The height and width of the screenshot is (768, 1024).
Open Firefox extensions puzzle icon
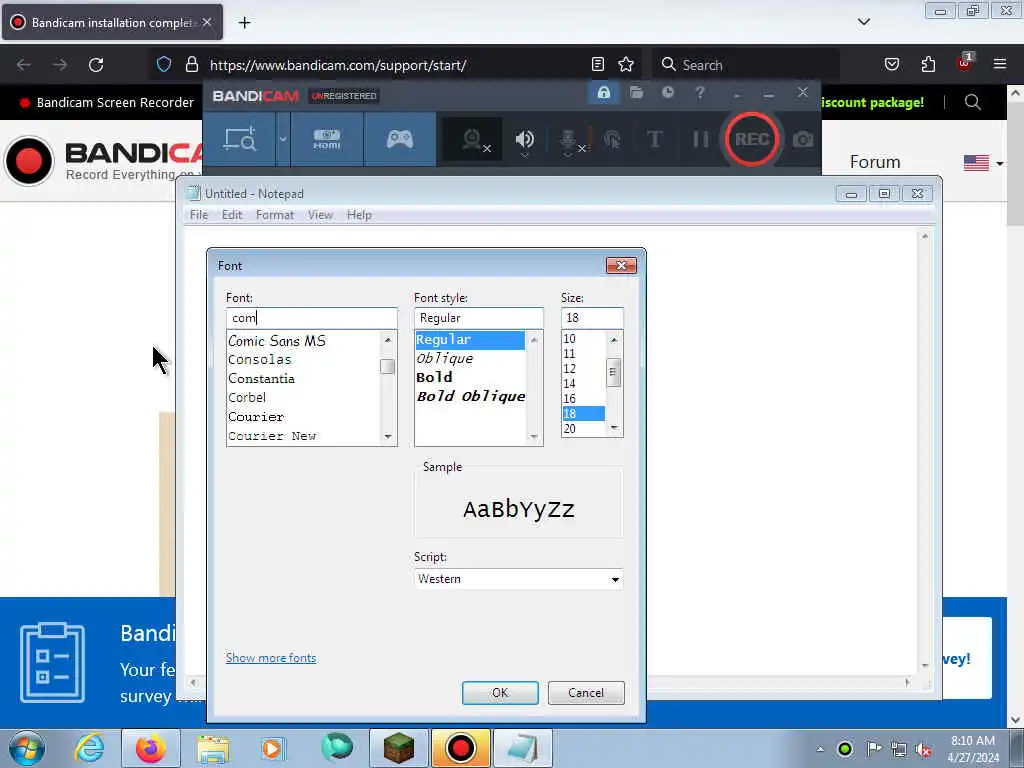(x=928, y=65)
